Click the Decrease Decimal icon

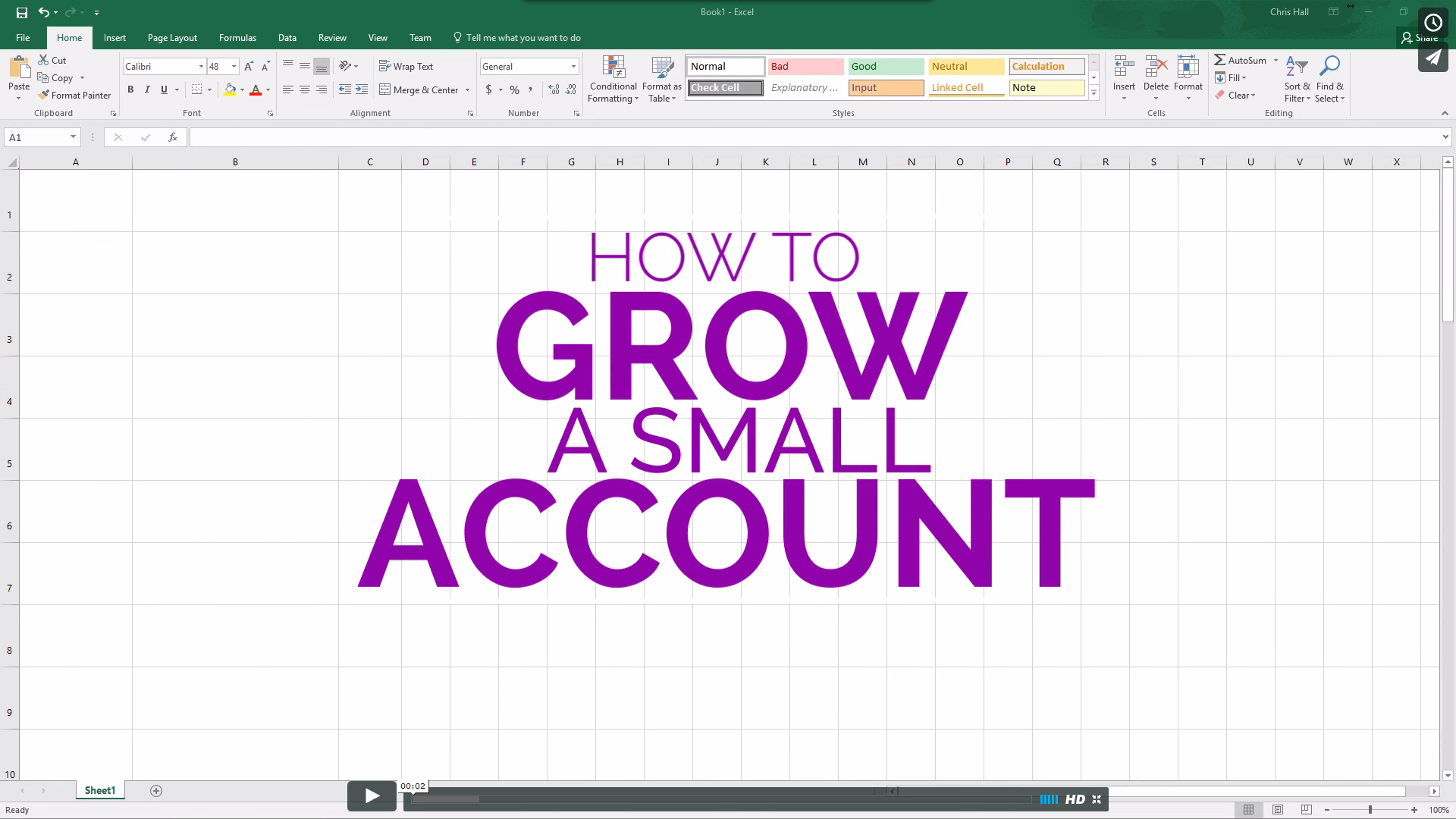pyautogui.click(x=570, y=89)
